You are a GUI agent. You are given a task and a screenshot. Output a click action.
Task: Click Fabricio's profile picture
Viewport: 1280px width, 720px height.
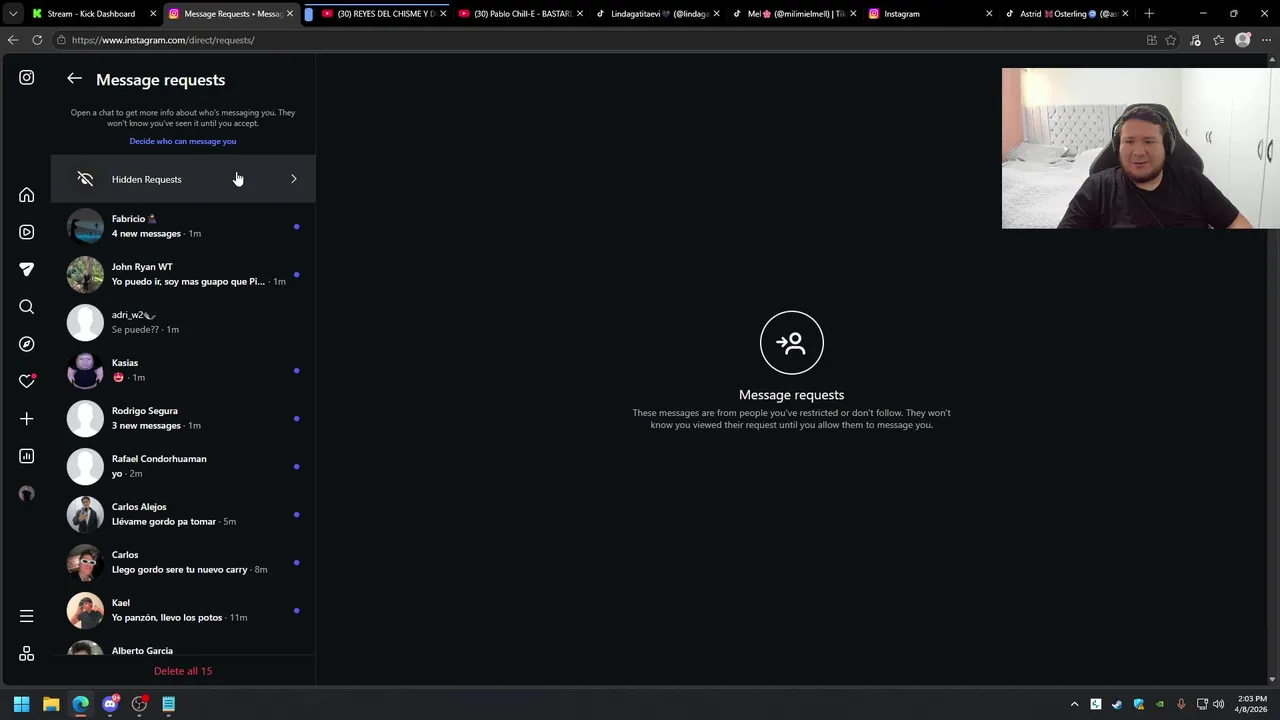point(85,226)
